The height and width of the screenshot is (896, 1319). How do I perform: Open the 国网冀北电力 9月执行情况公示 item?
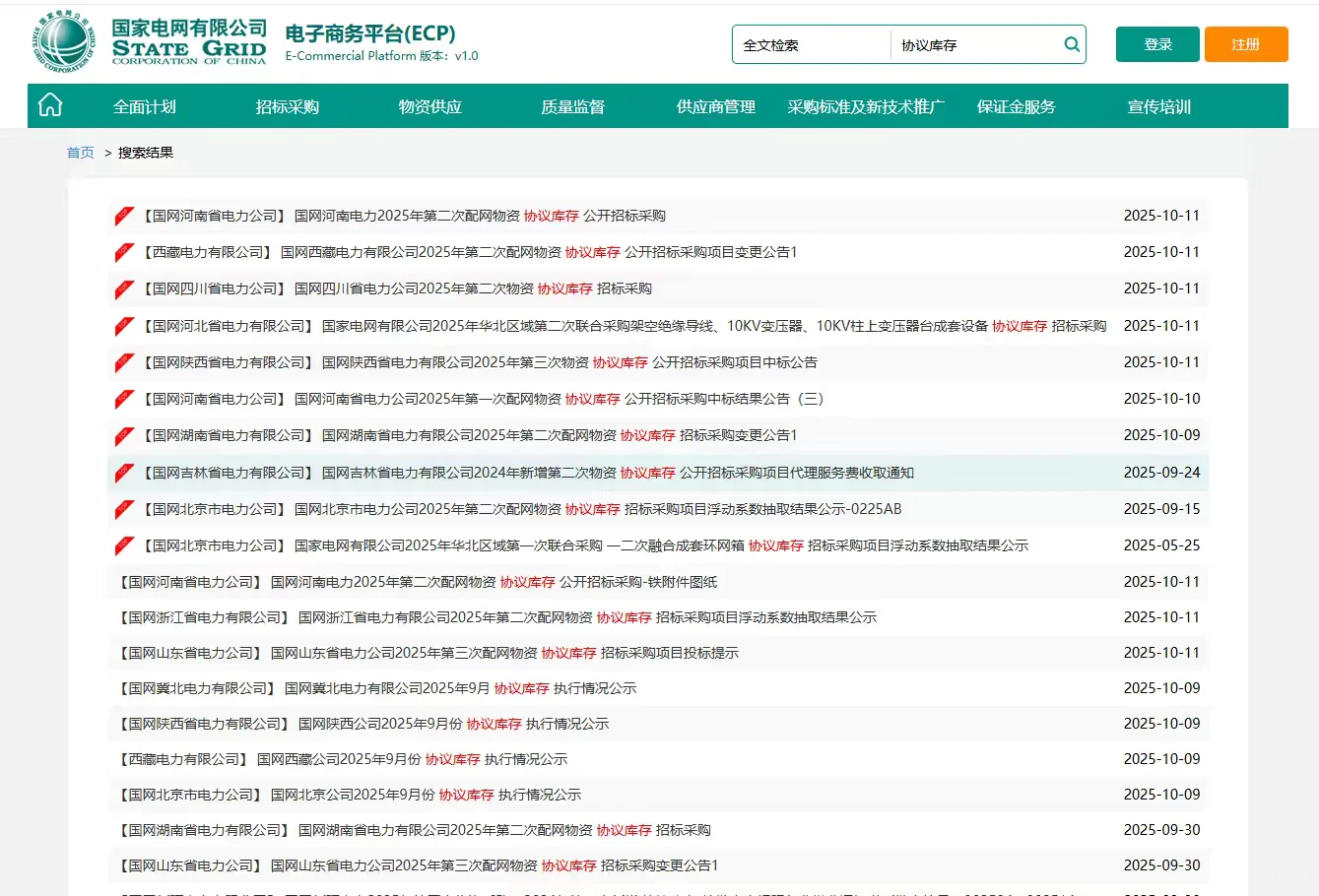click(374, 687)
